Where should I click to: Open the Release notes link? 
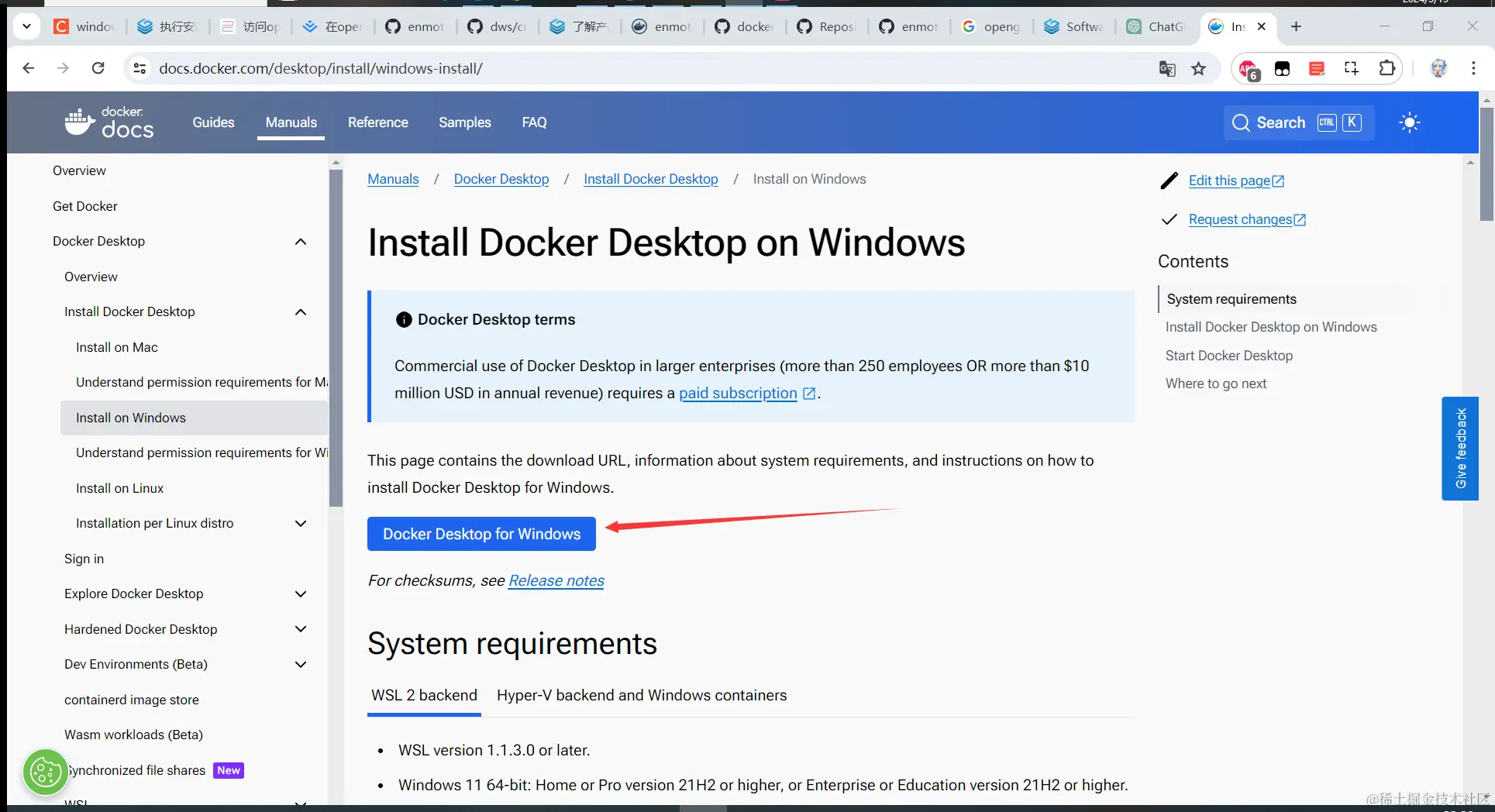pyautogui.click(x=556, y=580)
